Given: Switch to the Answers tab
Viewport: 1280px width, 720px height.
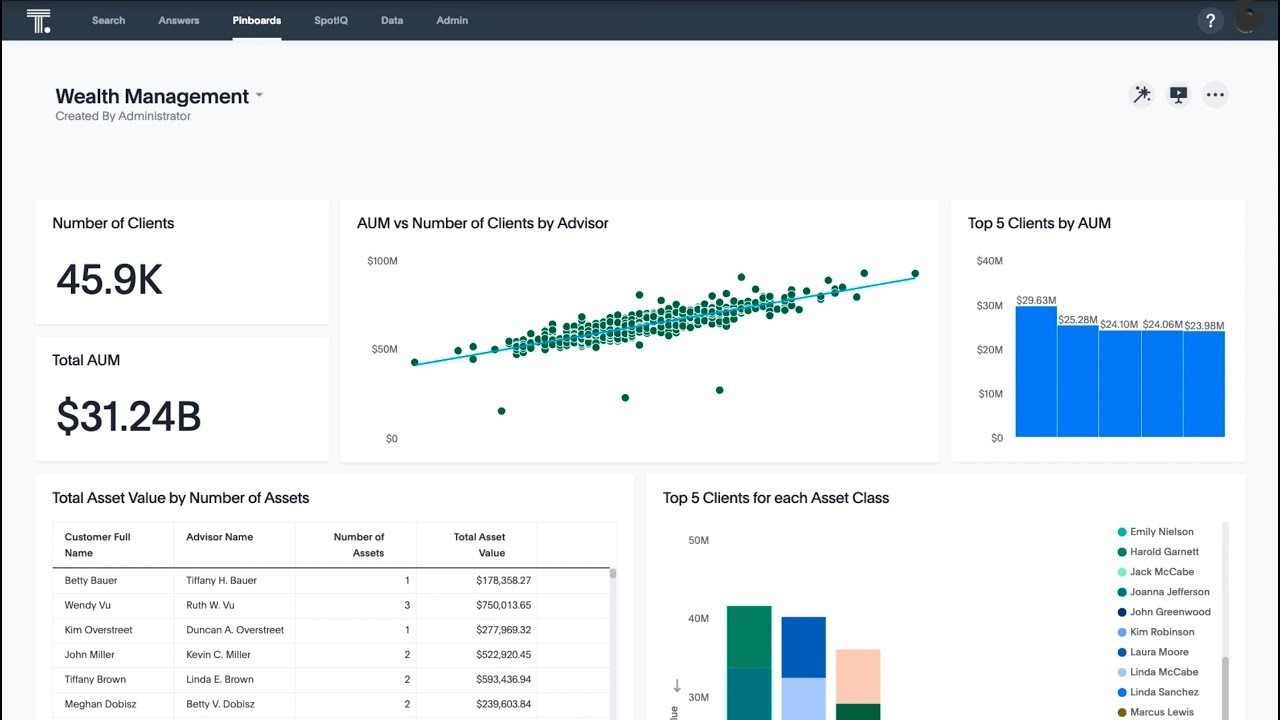Looking at the screenshot, I should click(x=179, y=20).
